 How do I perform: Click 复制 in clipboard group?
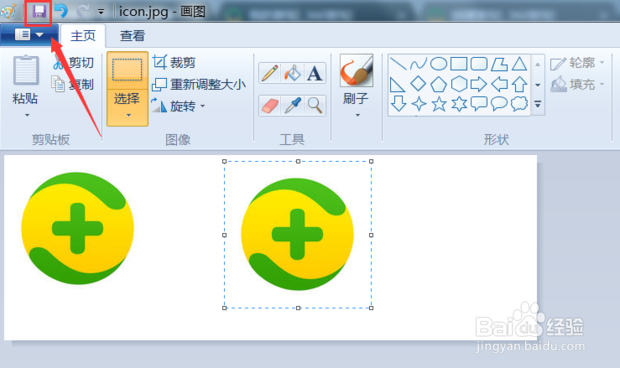coord(73,84)
